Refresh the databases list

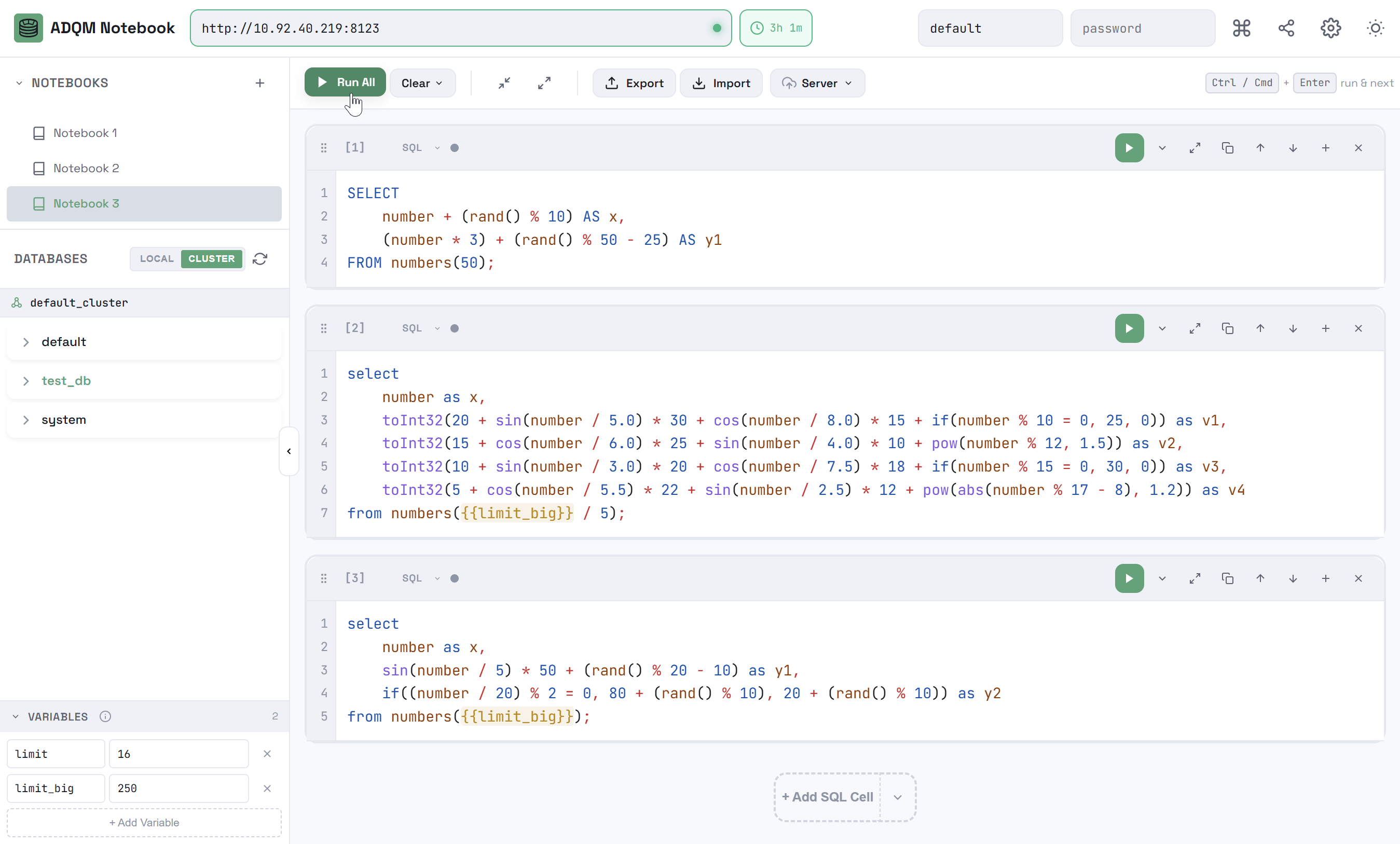point(260,259)
